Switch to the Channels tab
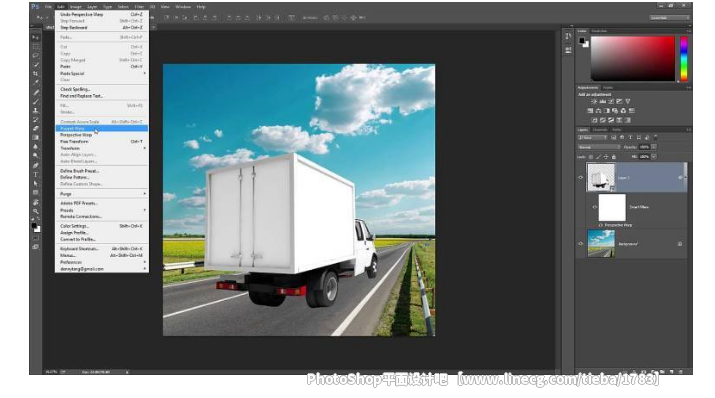Image resolution: width=715 pixels, height=398 pixels. pos(600,130)
